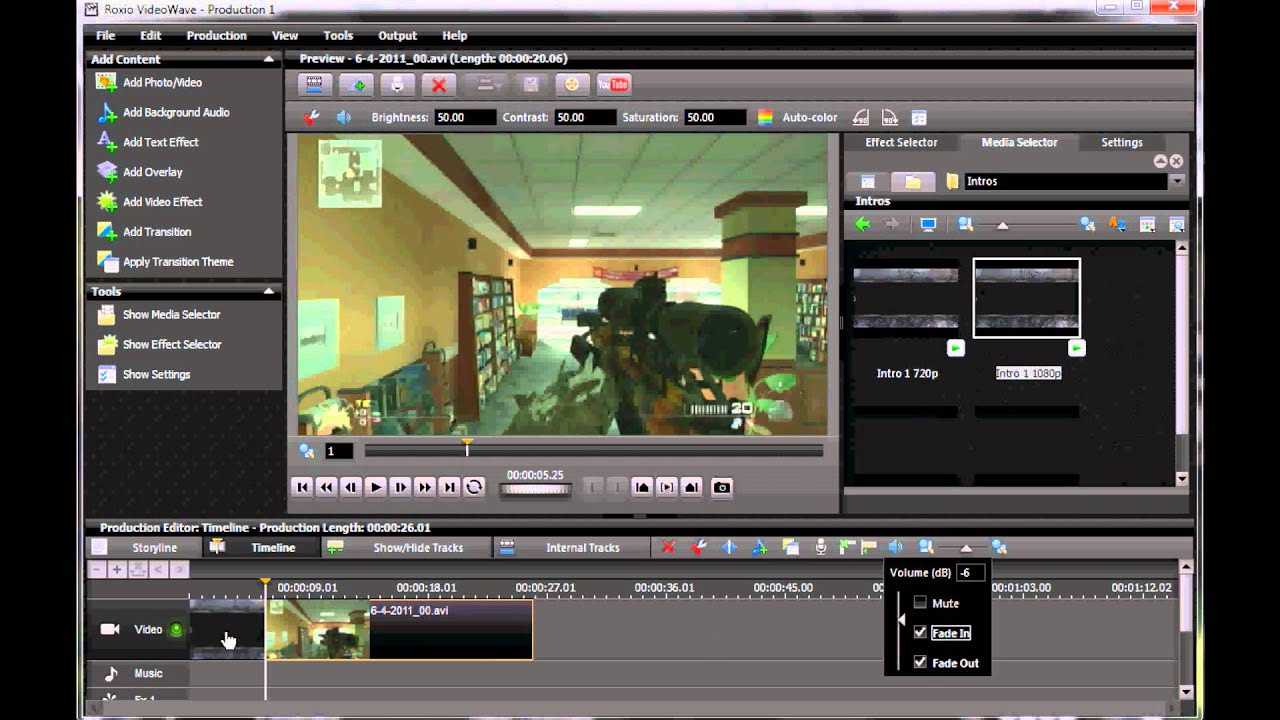
Task: Click Apply Transition Theme
Action: pos(178,262)
